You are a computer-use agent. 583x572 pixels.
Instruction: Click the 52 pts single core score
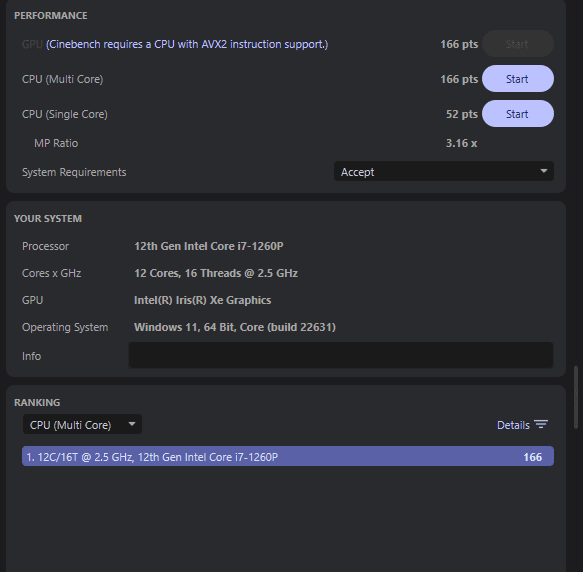(x=461, y=114)
